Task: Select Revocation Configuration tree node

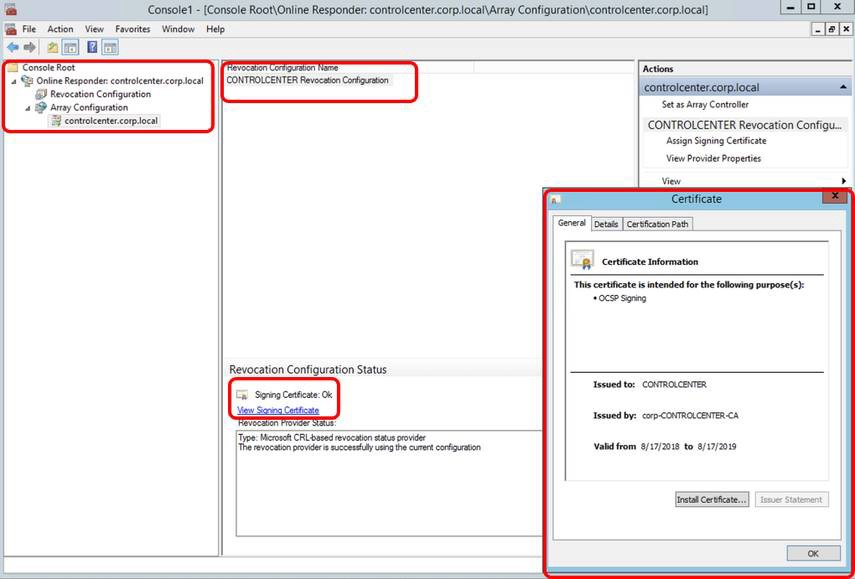Action: tap(100, 94)
